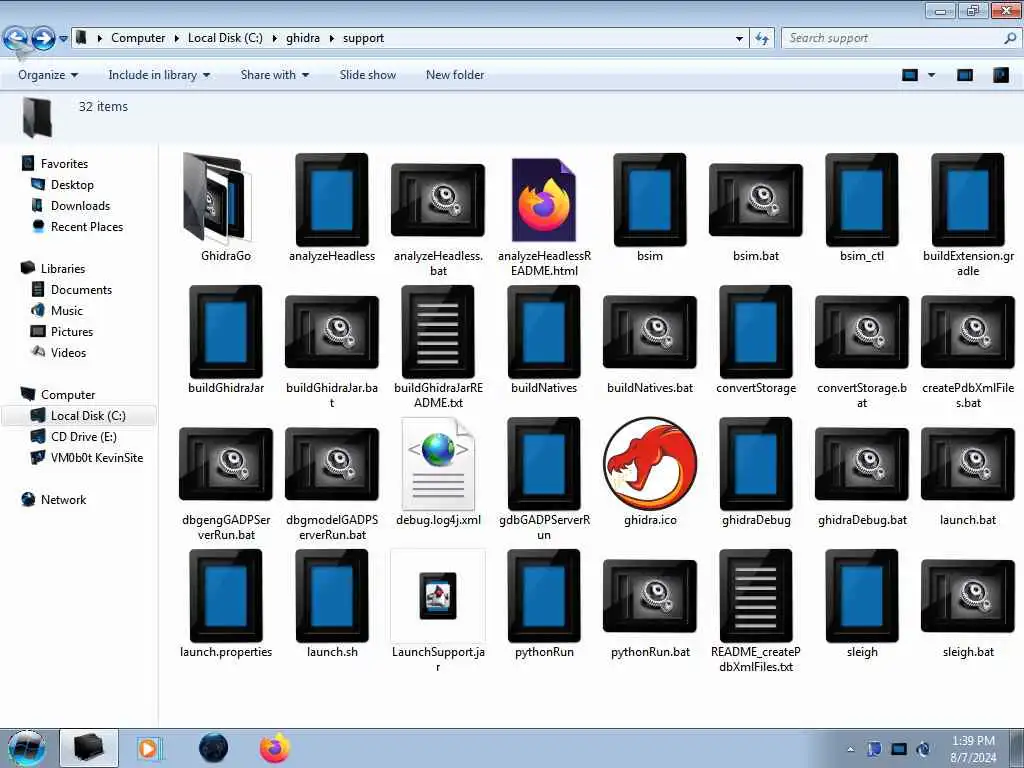Click Local Disk (C:) in address breadcrumb
Screen dimensions: 1024x768
click(225, 38)
